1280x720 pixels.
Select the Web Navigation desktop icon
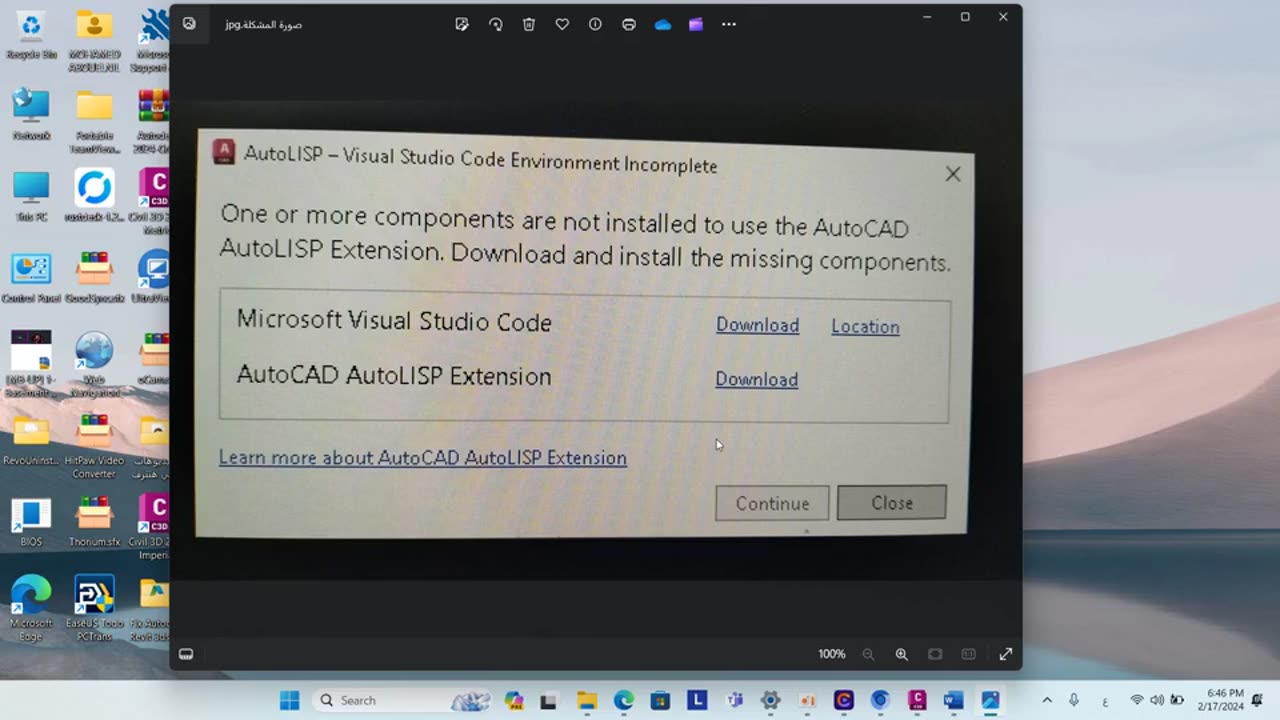click(95, 364)
